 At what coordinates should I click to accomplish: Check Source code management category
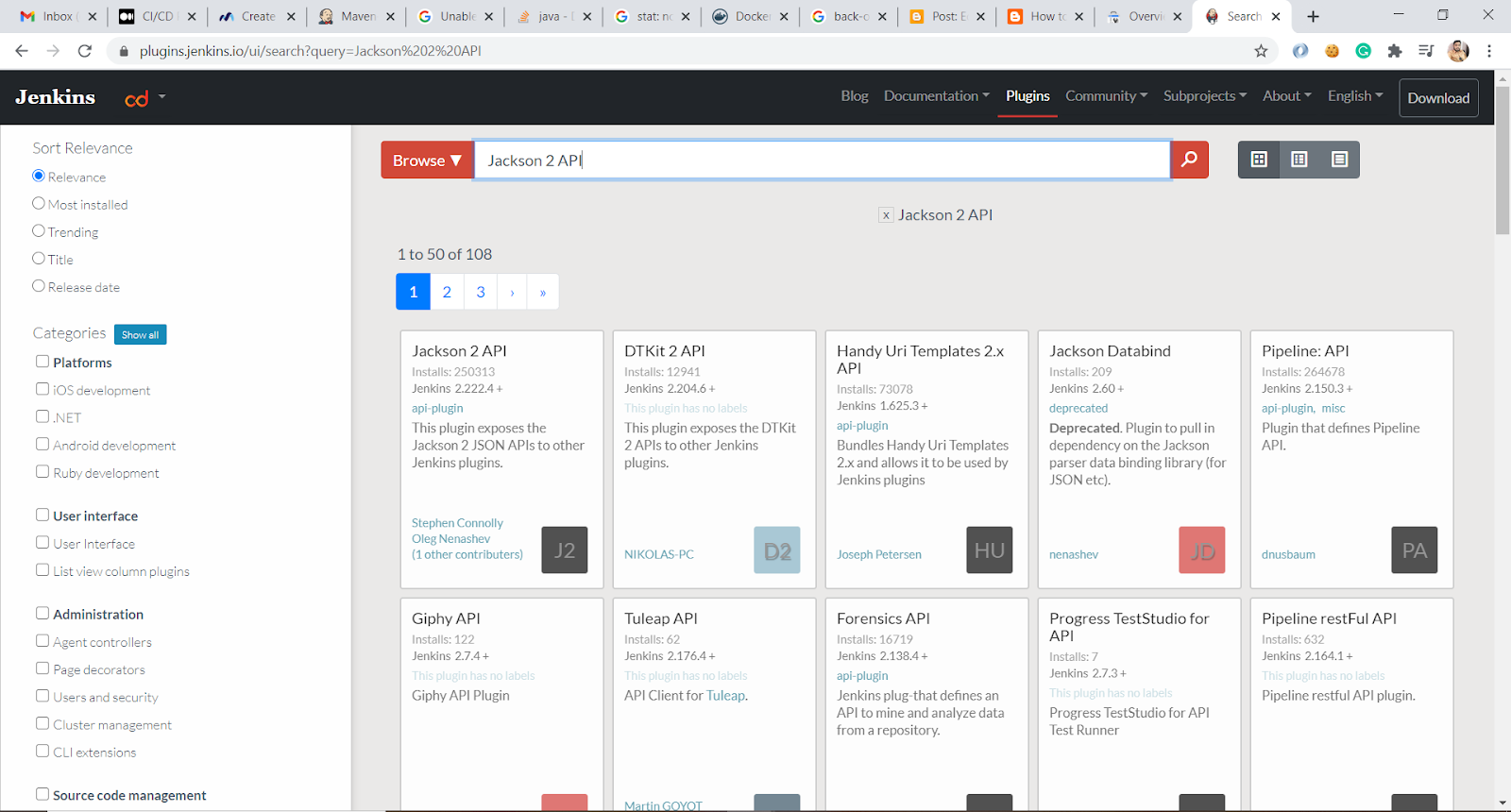coord(42,794)
